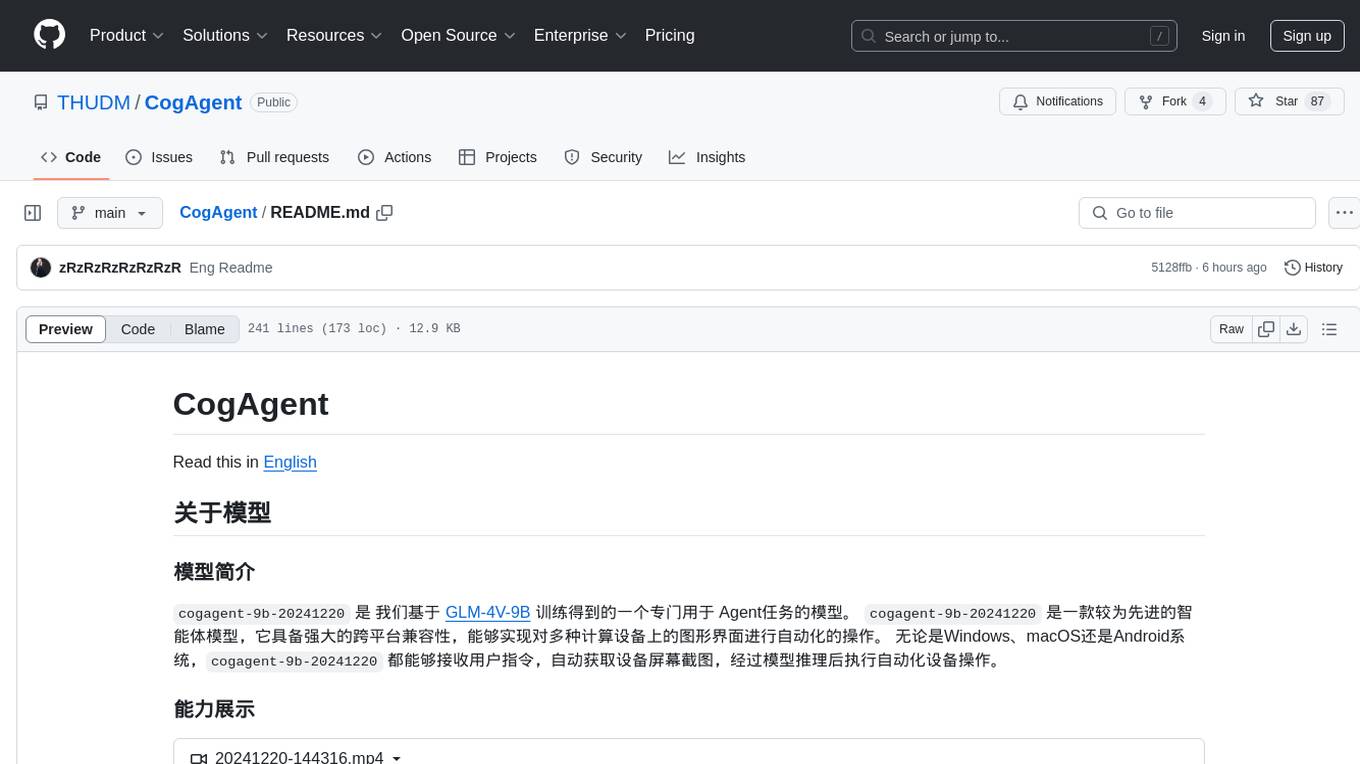Click the Public repository badge
Screen dimensions: 1360x764
273,102
